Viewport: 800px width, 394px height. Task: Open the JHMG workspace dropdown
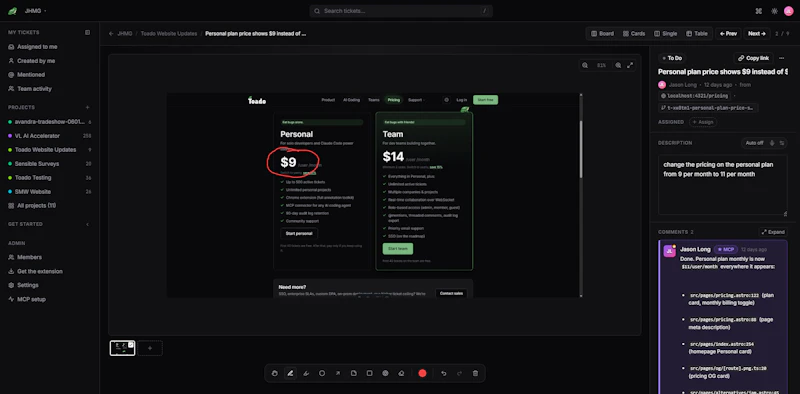click(35, 11)
